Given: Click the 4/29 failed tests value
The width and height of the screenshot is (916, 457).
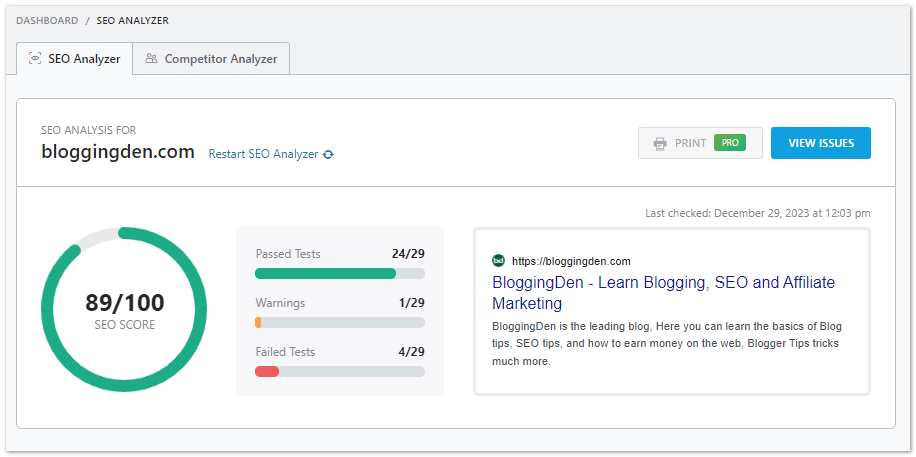Looking at the screenshot, I should click(411, 352).
